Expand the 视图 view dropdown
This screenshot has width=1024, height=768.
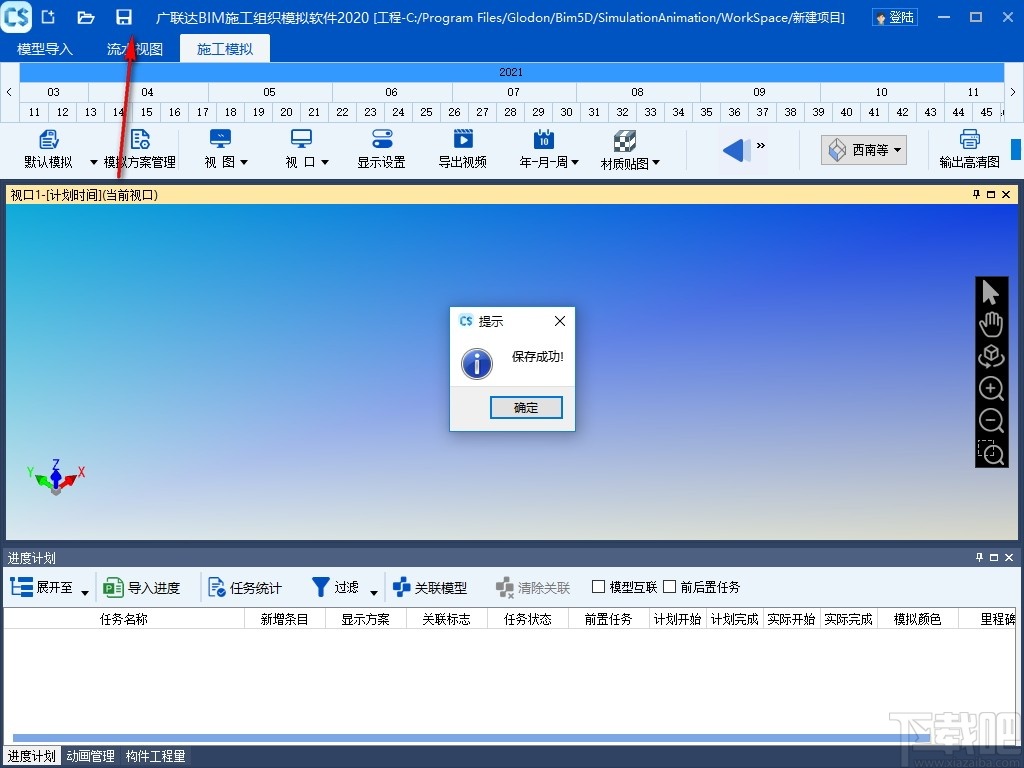(x=244, y=162)
